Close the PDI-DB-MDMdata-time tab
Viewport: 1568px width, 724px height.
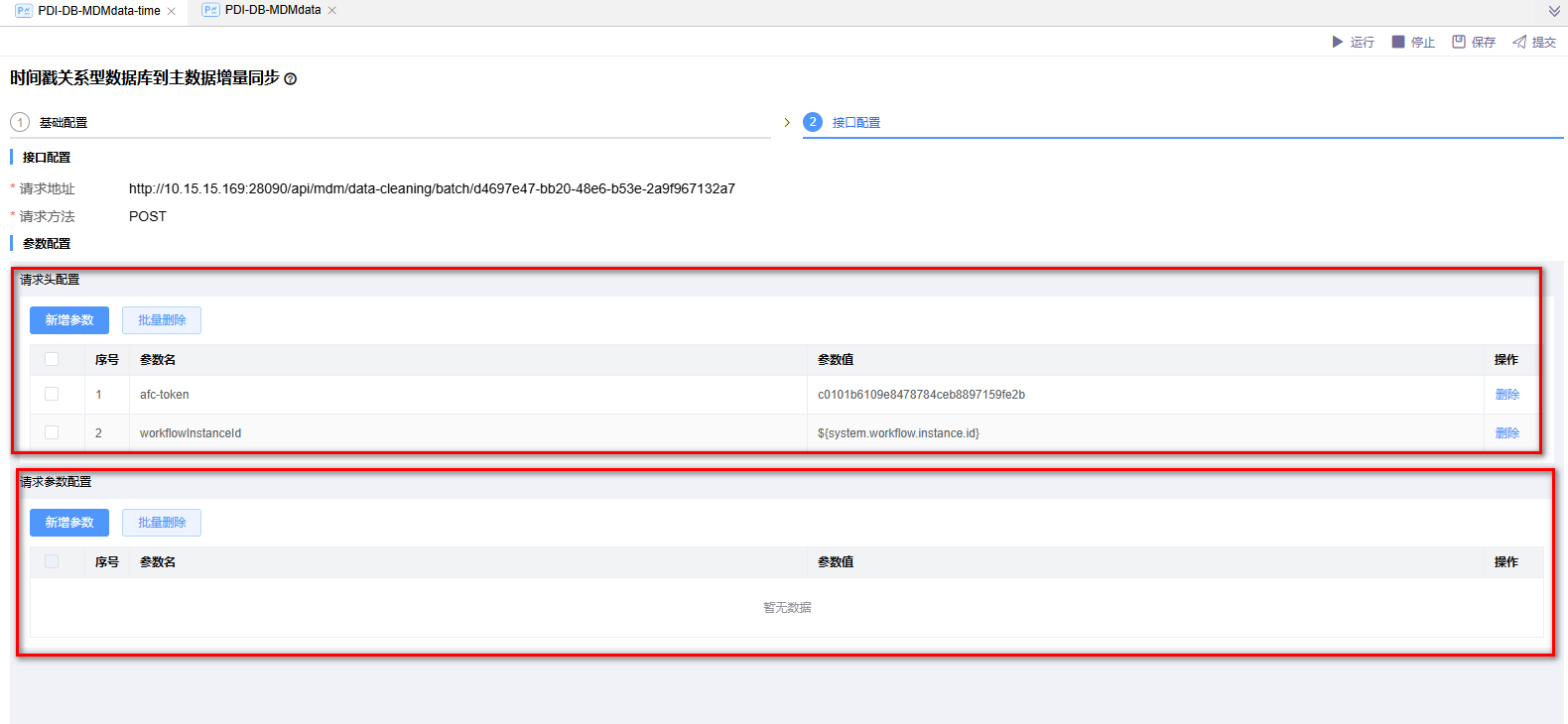(172, 11)
